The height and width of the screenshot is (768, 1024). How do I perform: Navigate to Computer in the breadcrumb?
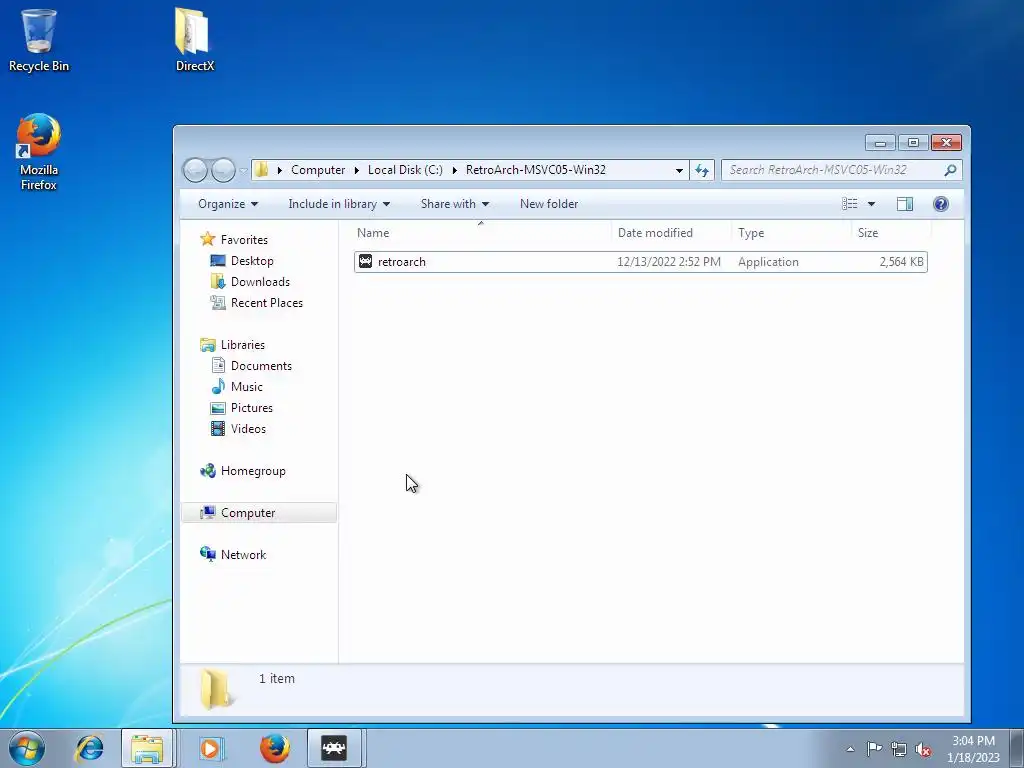tap(318, 170)
